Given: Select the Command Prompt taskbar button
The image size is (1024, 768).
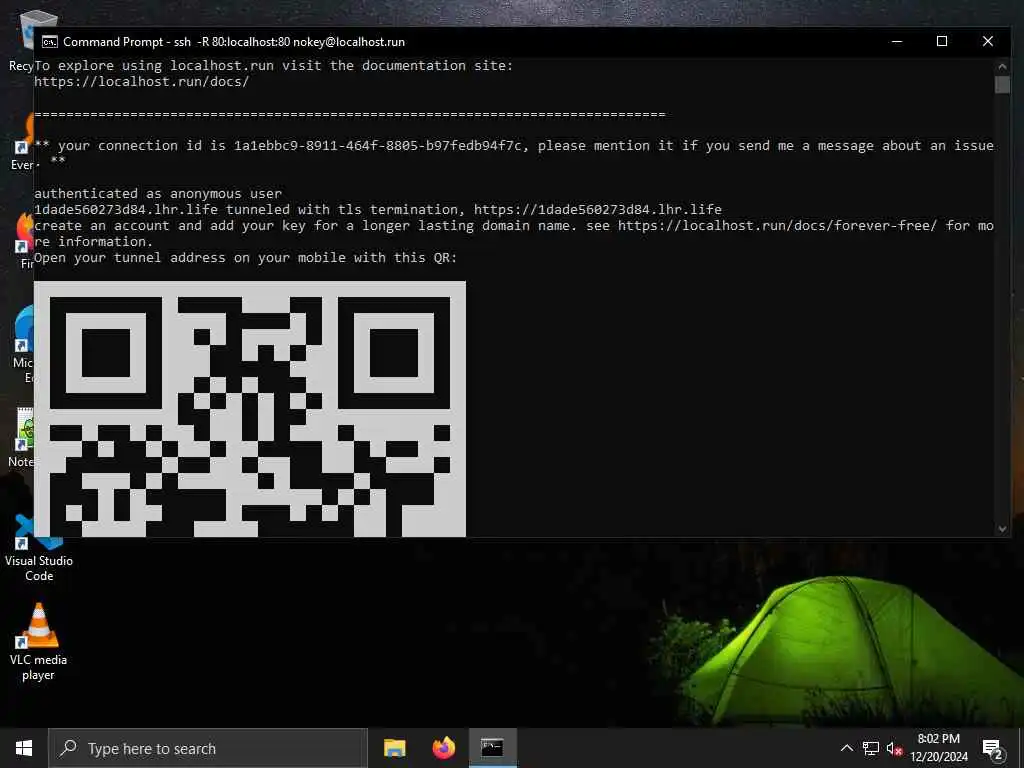Looking at the screenshot, I should [x=492, y=748].
